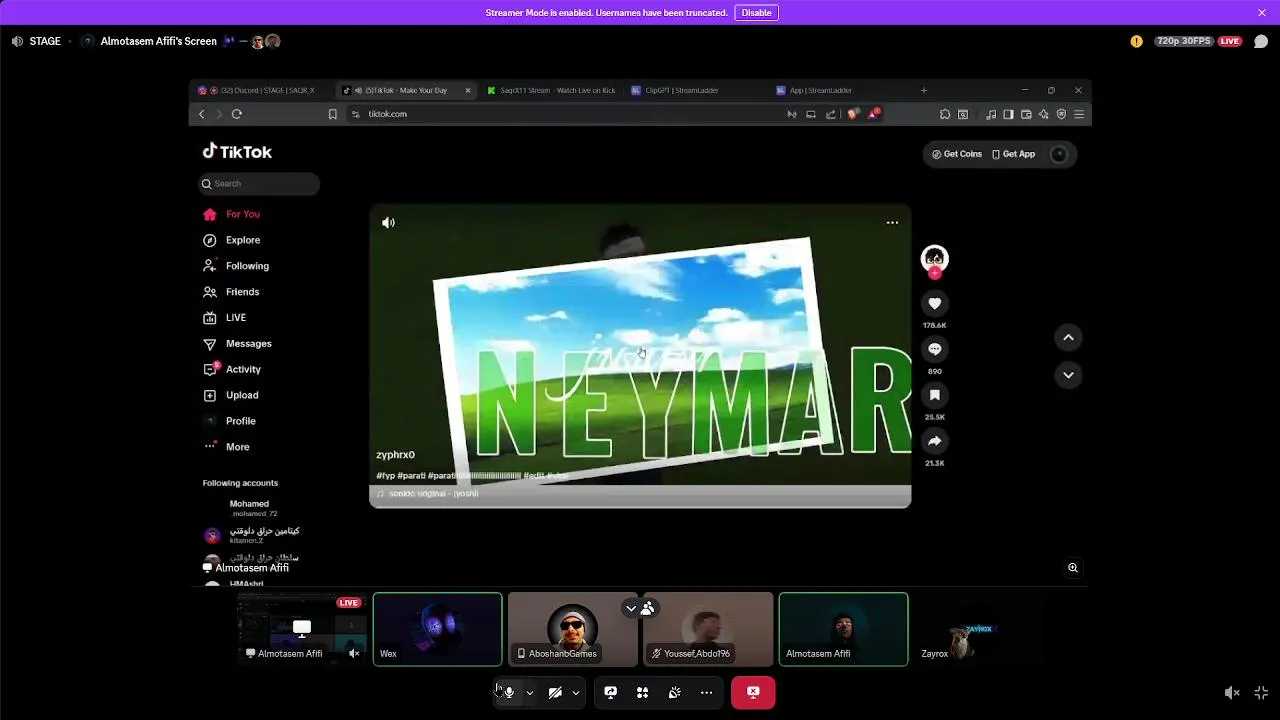The image size is (1280, 720).
Task: Switch to the ClipGPT StreamLadder tab
Action: tap(695, 90)
